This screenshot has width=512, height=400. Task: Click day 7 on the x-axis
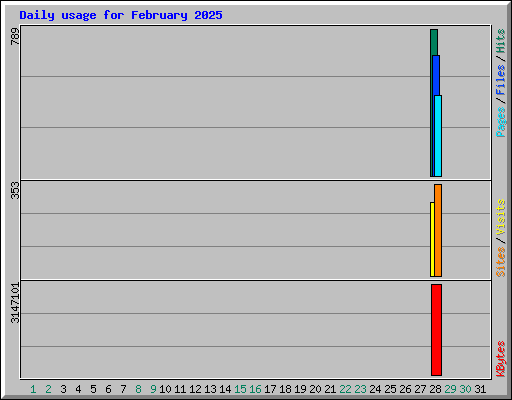123,389
